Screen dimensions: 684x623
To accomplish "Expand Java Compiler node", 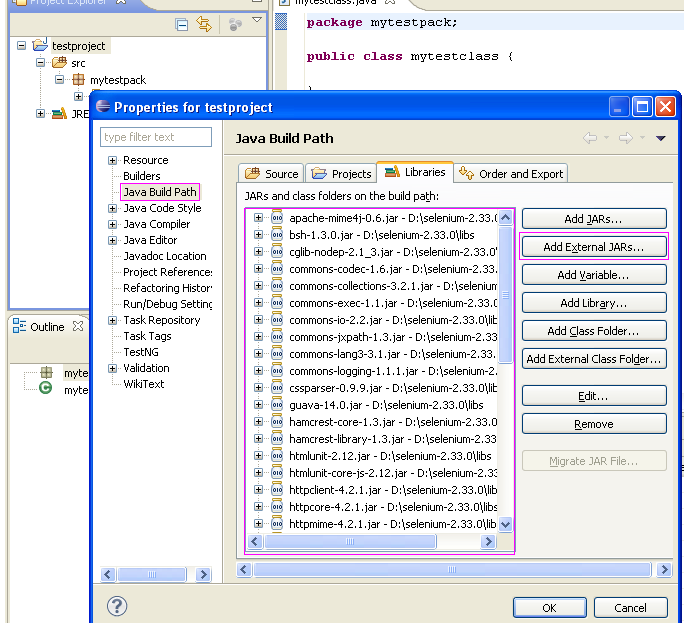I will pos(113,224).
